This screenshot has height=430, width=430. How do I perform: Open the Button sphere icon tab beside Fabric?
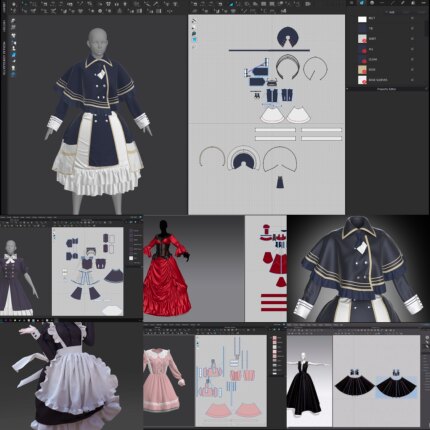pos(372,3)
